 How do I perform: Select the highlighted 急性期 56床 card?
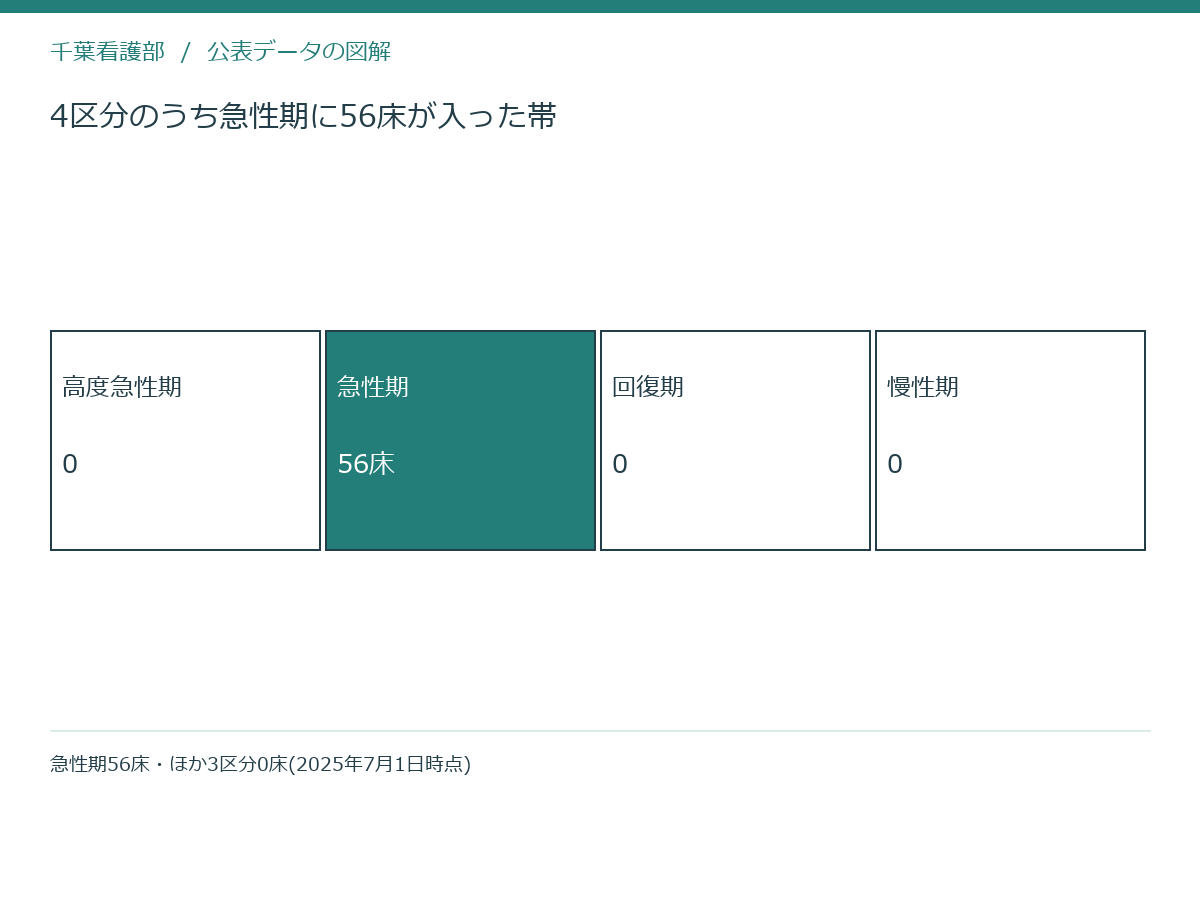[x=460, y=440]
